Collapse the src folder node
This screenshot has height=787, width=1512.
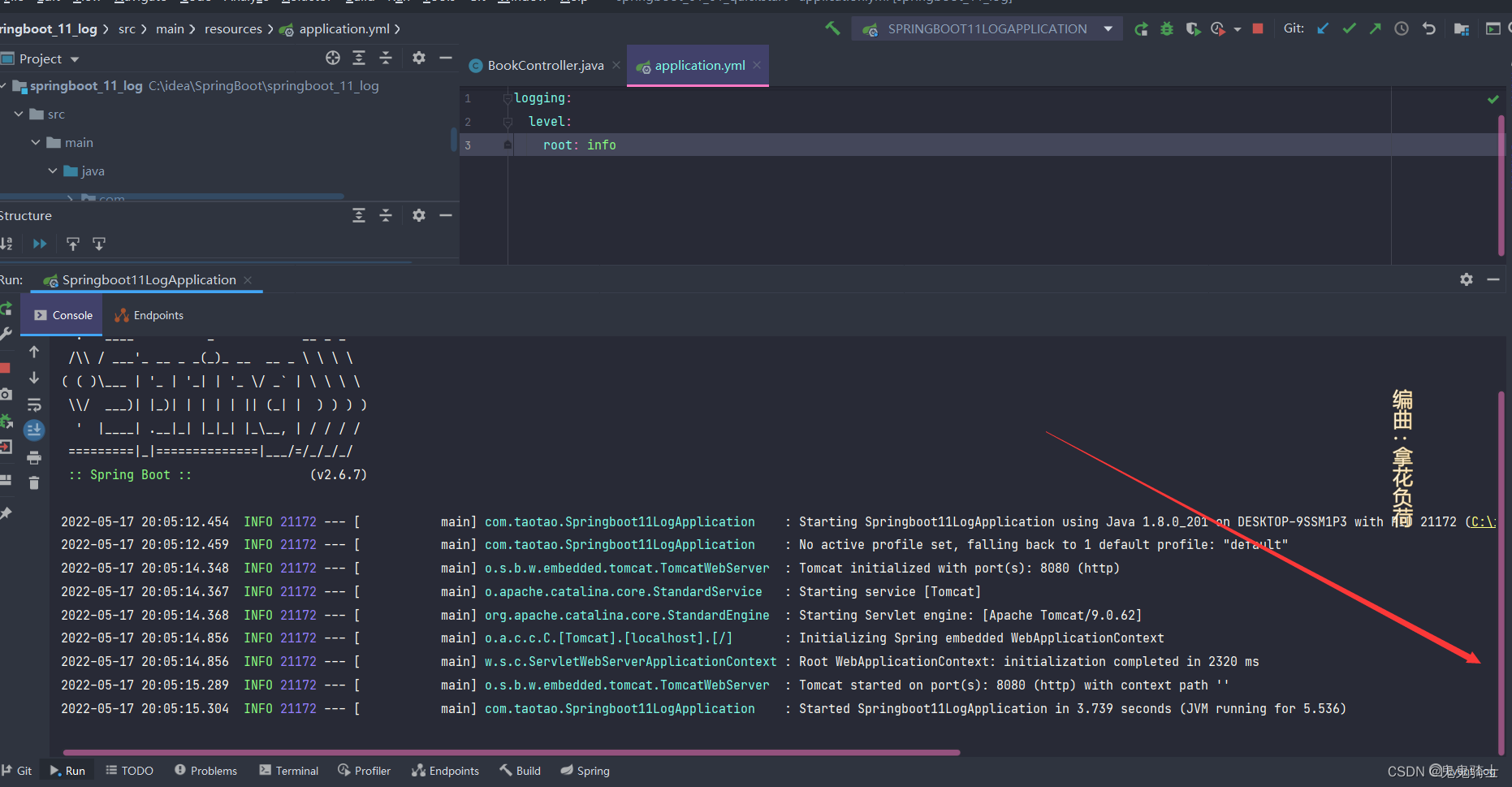[x=19, y=115]
